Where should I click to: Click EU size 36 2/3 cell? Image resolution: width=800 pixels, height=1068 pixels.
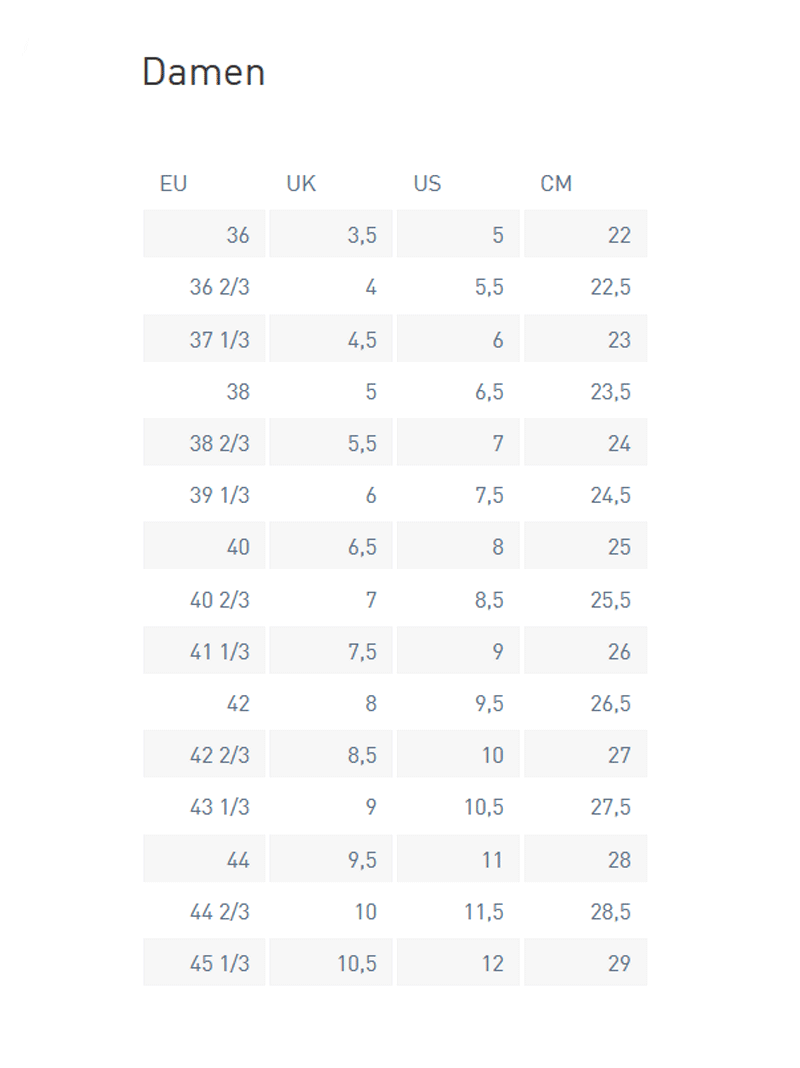(x=204, y=287)
